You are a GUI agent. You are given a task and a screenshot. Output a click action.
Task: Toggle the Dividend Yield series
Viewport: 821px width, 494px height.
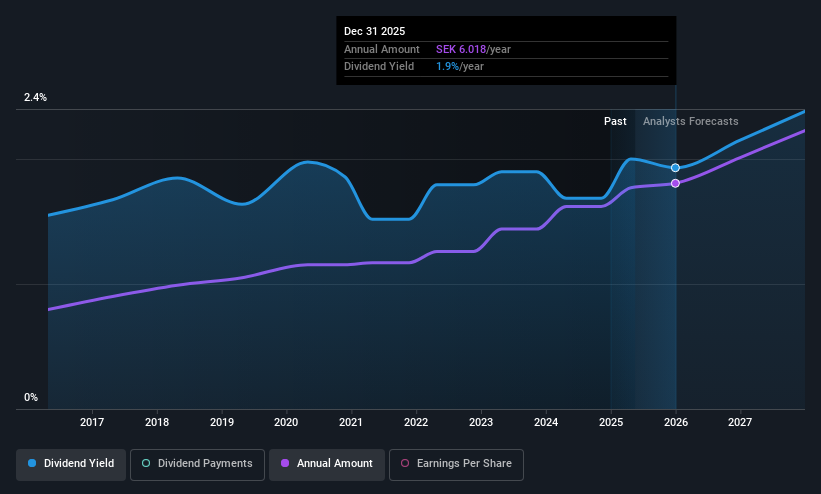[71, 464]
